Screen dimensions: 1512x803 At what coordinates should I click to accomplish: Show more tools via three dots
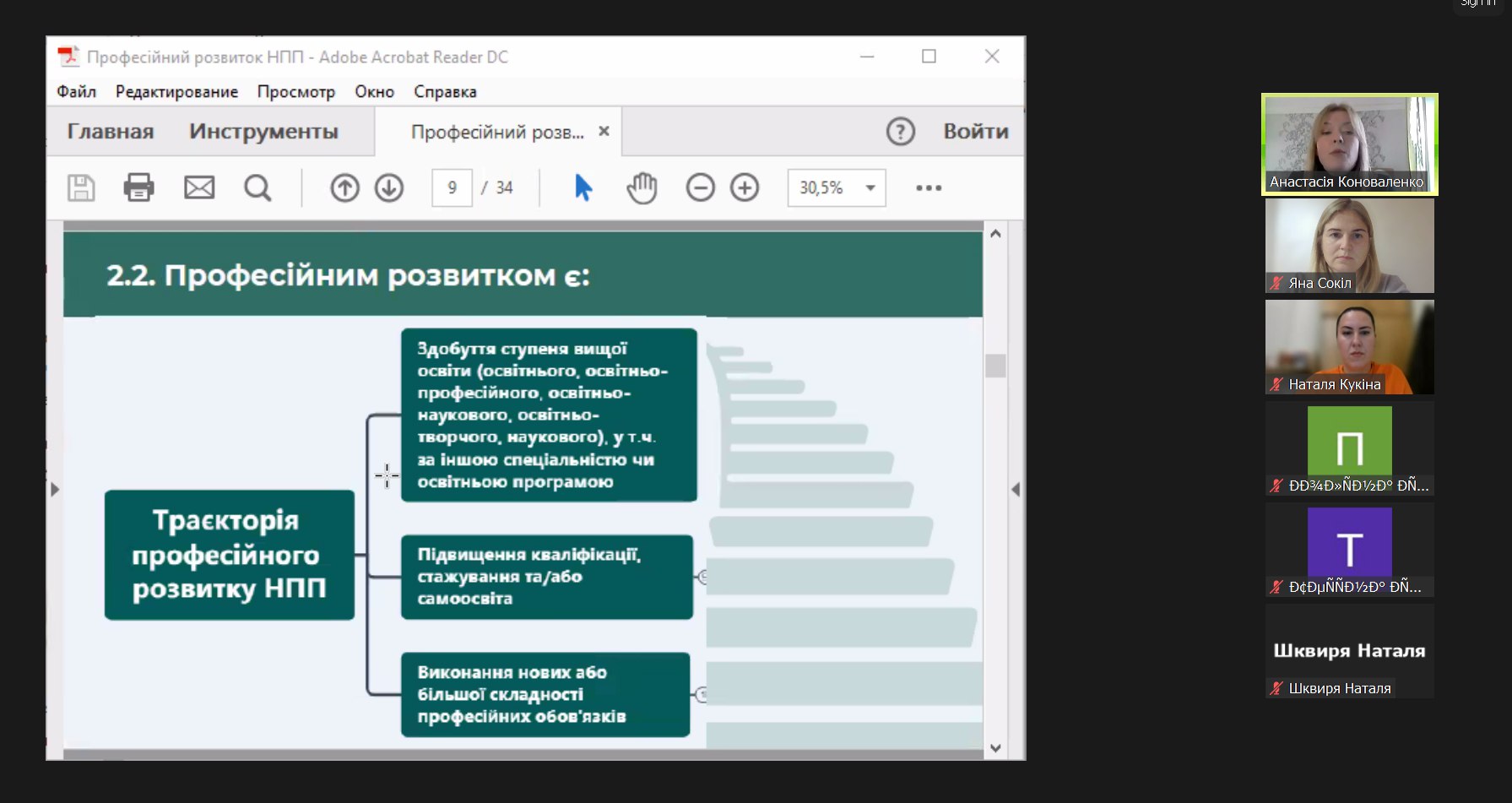(x=929, y=187)
